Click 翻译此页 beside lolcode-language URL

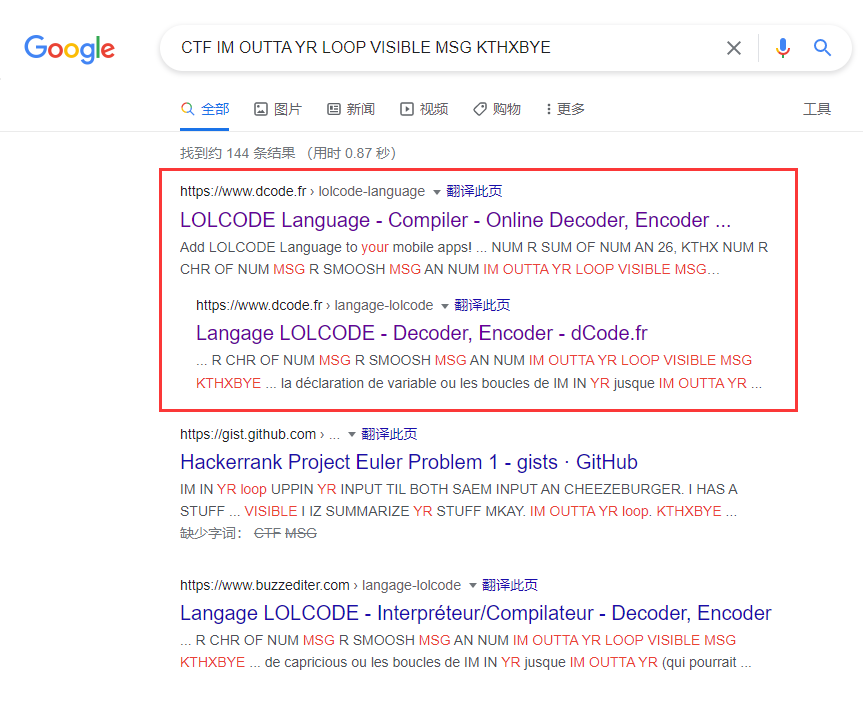point(474,191)
